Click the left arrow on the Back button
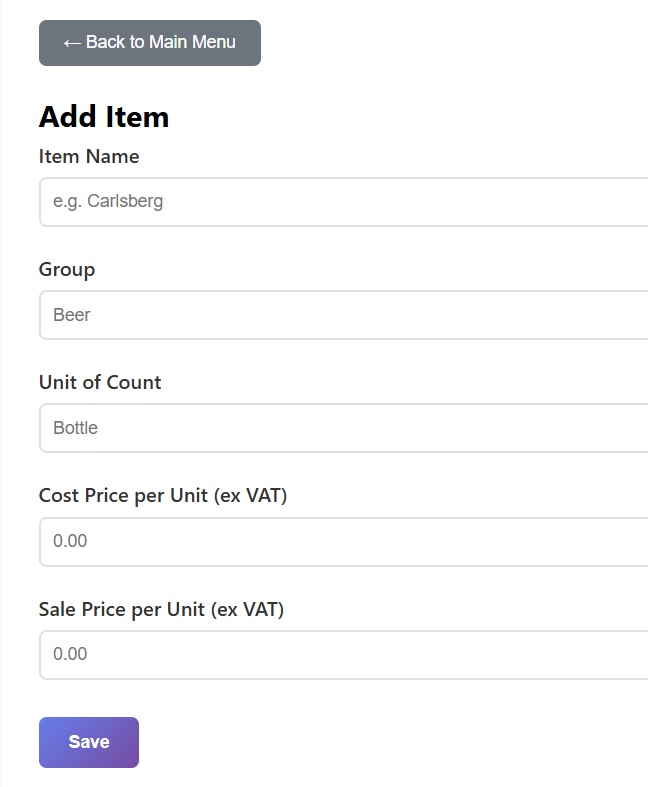 click(x=71, y=43)
